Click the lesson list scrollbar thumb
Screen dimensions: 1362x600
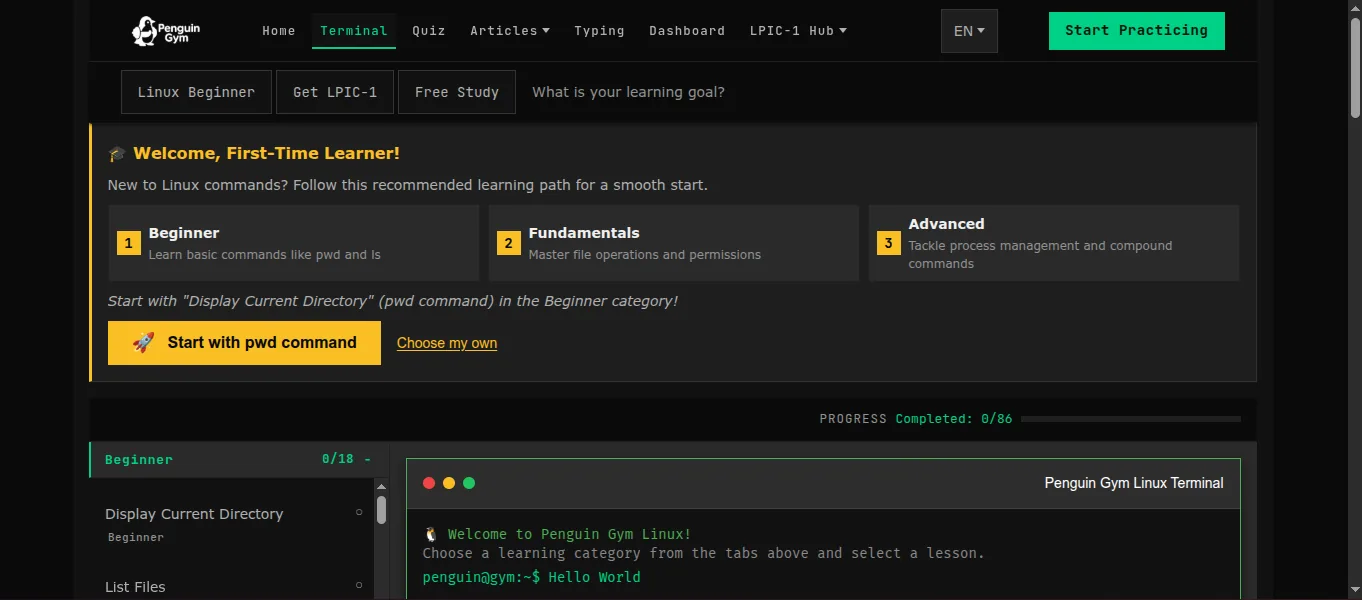click(x=381, y=510)
